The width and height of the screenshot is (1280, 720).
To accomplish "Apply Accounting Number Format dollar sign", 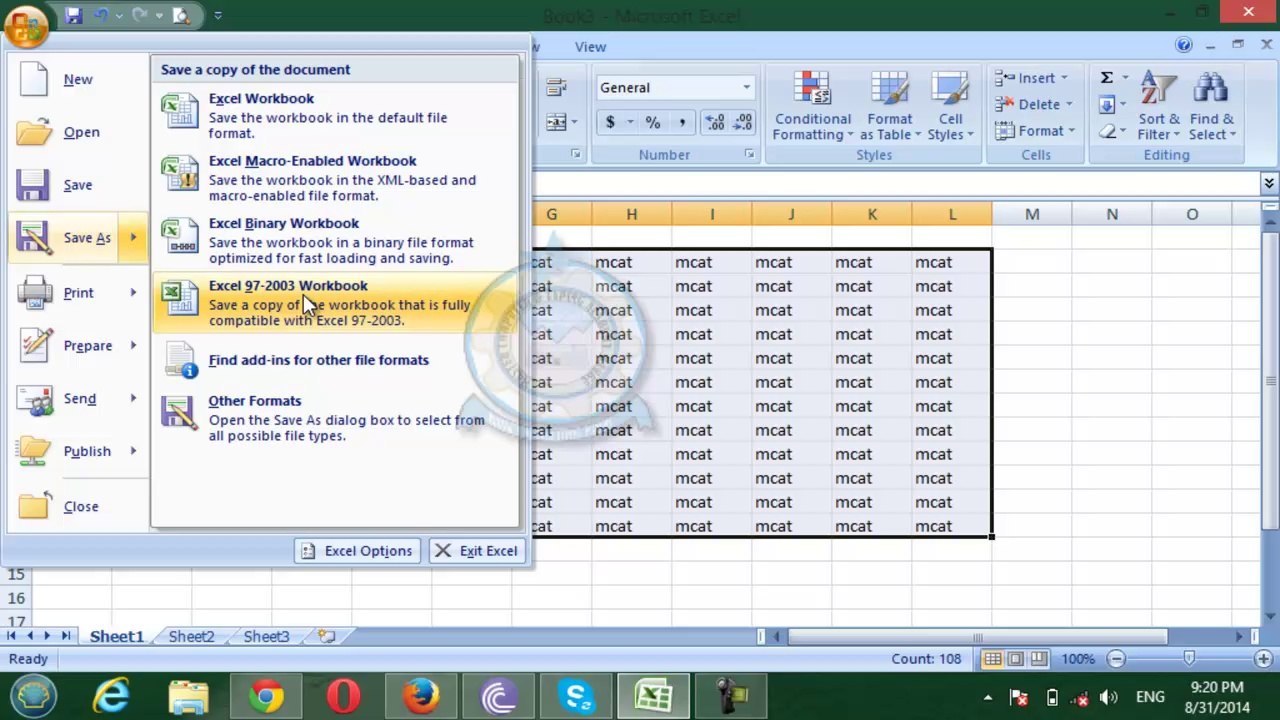I will pyautogui.click(x=610, y=122).
